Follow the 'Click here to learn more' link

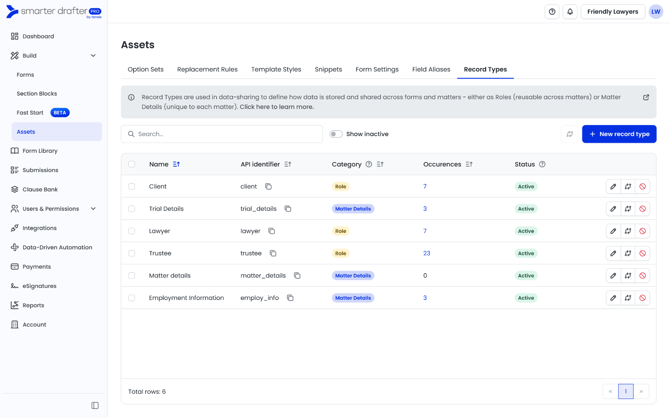pyautogui.click(x=276, y=107)
